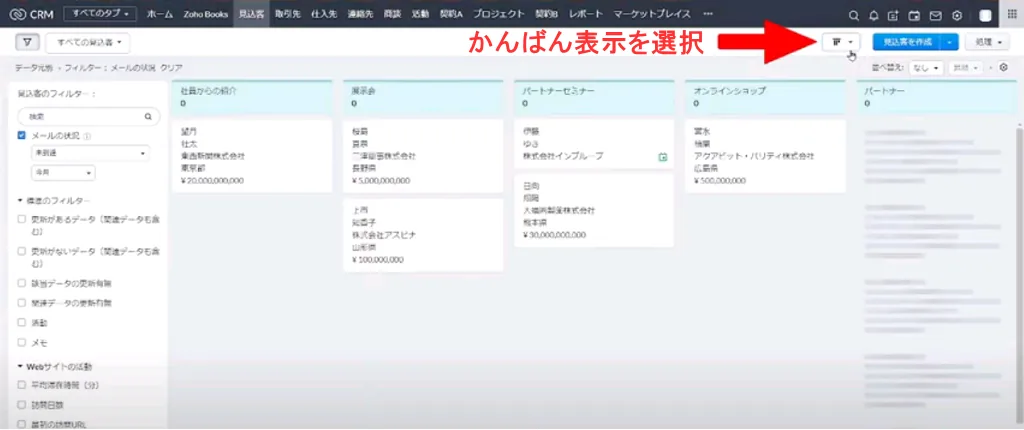
Task: Open lead card 東西新聞株式会社
Action: point(252,156)
